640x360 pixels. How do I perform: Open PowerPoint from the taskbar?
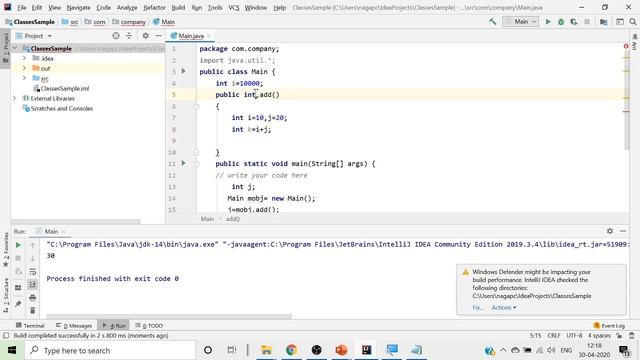click(341, 350)
